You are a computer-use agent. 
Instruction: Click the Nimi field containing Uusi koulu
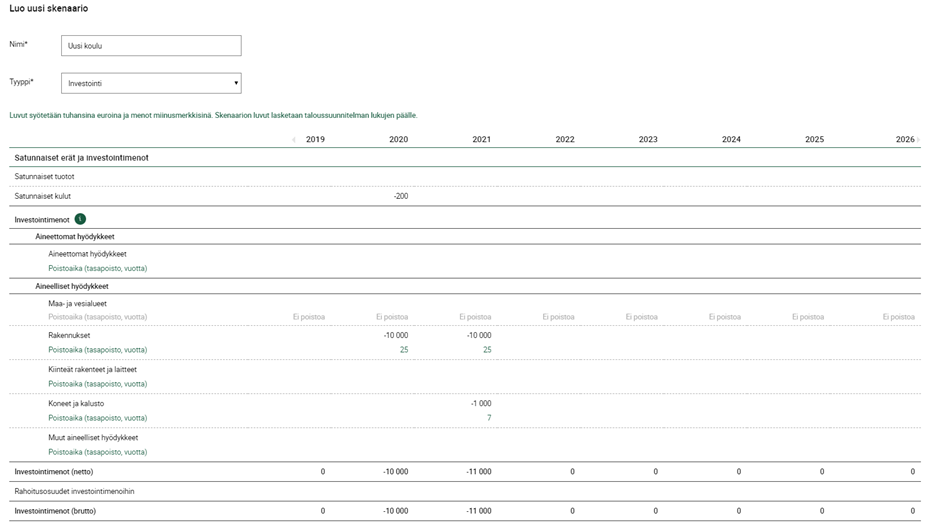151,46
